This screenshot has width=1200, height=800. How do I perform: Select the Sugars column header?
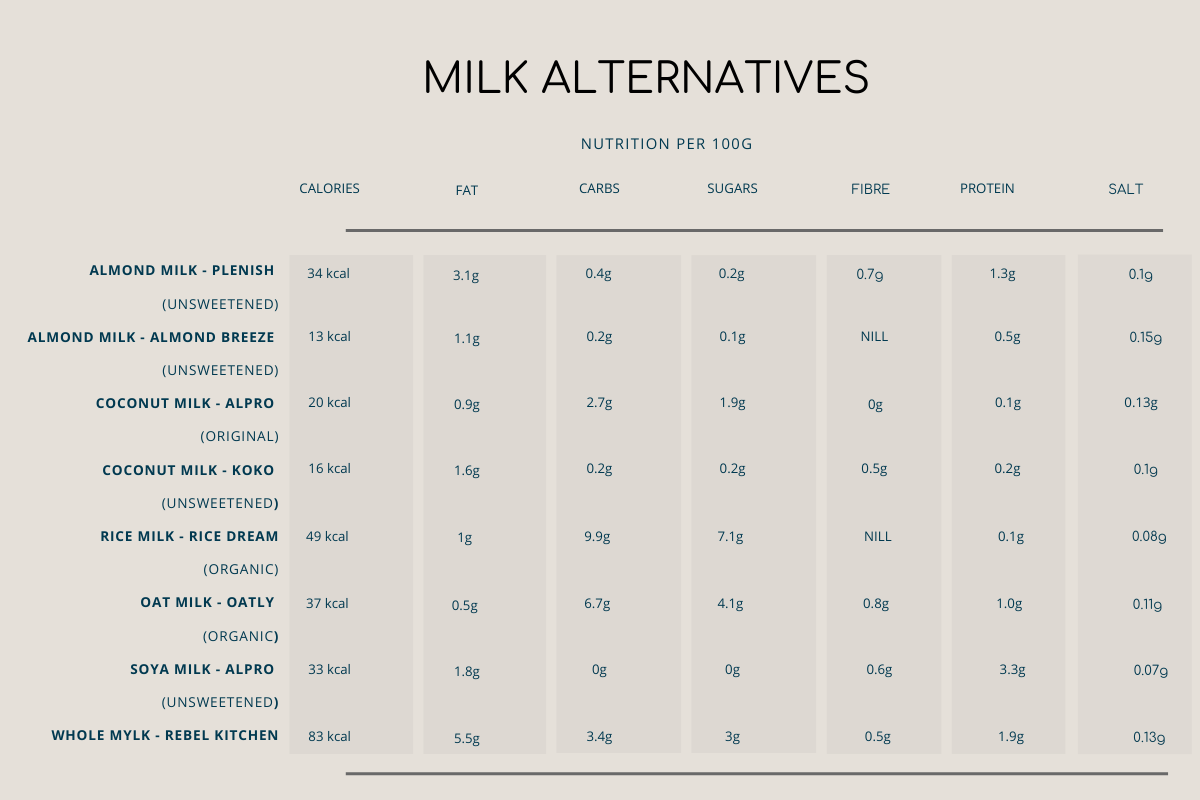coord(732,188)
